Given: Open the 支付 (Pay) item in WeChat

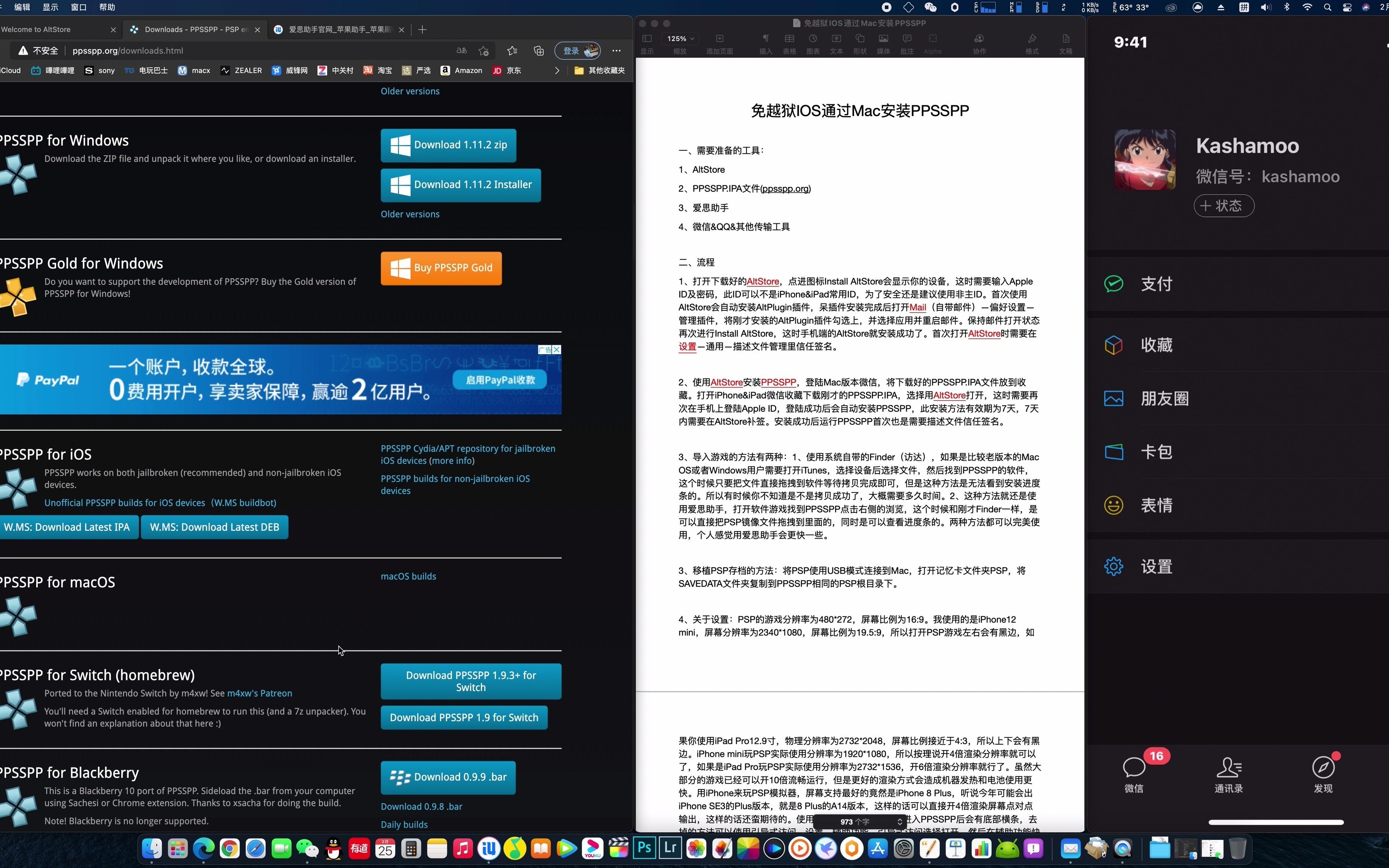Looking at the screenshot, I should [1238, 284].
